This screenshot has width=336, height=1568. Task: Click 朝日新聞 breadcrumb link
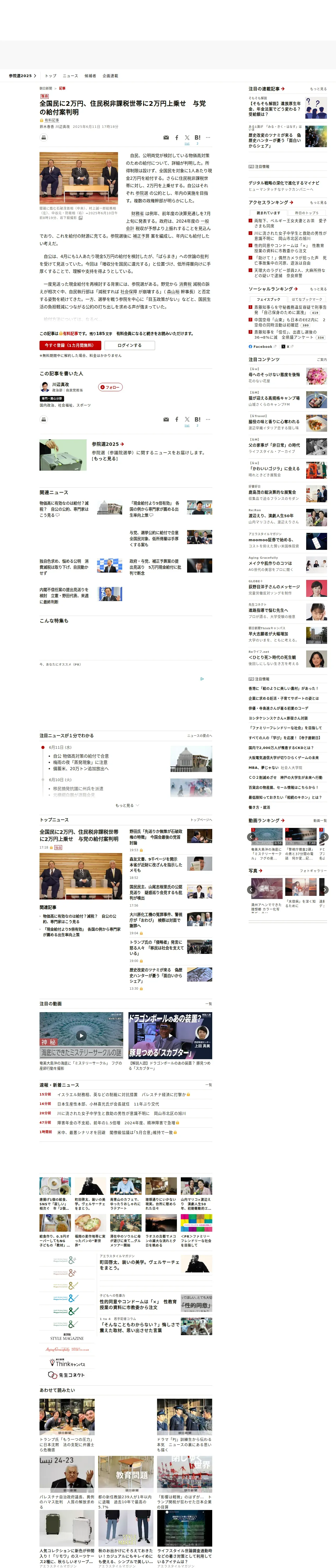pyautogui.click(x=46, y=89)
